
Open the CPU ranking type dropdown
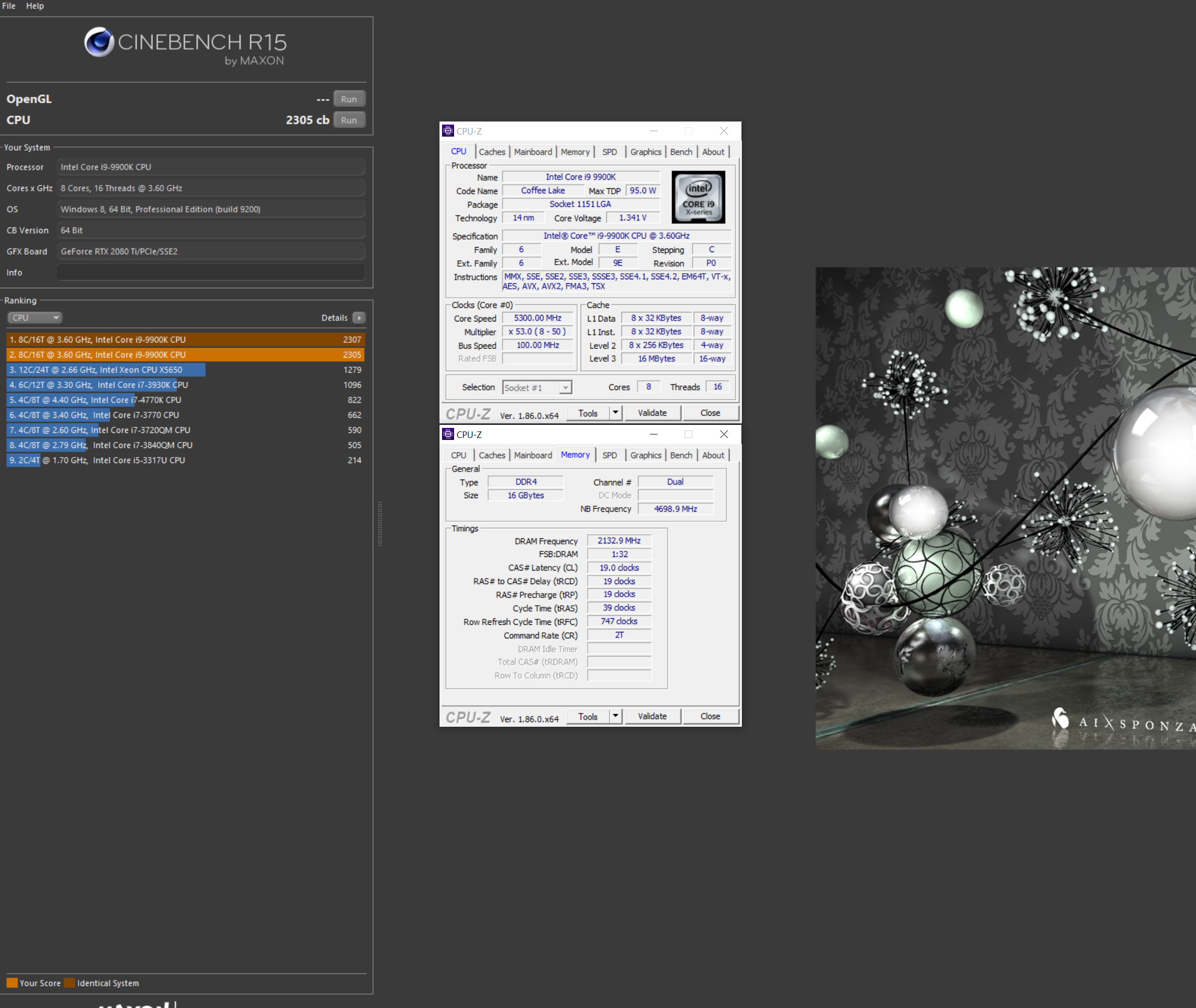[34, 318]
